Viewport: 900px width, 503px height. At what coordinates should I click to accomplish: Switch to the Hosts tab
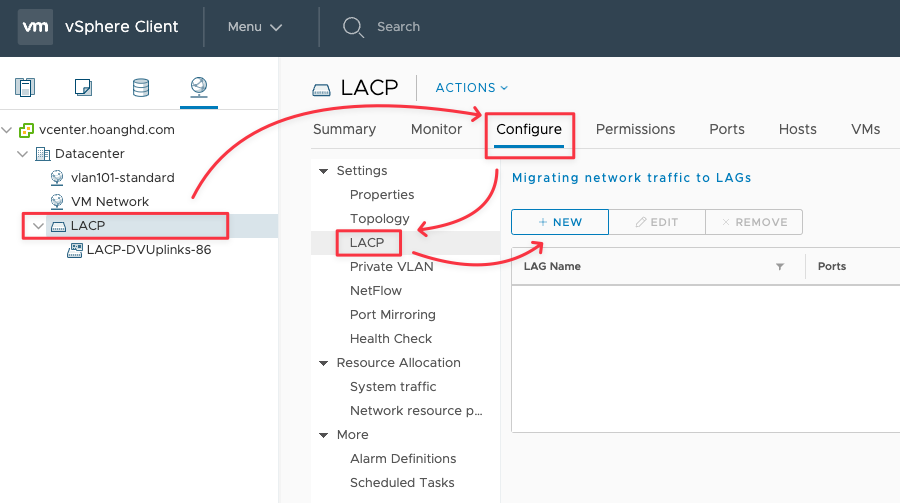tap(797, 129)
